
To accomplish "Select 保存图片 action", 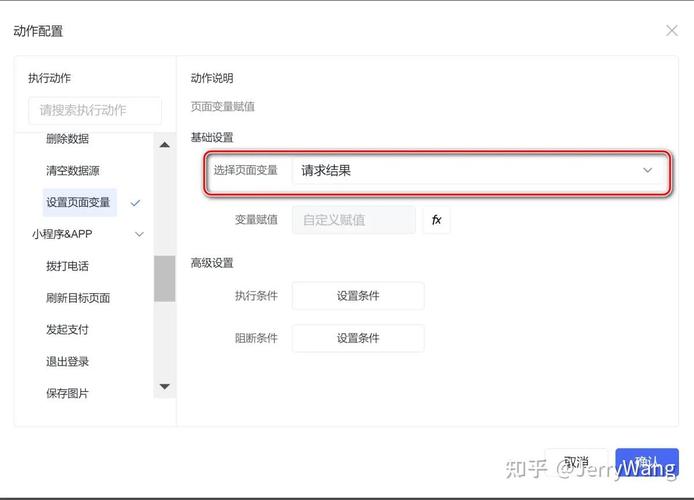I will (x=67, y=394).
